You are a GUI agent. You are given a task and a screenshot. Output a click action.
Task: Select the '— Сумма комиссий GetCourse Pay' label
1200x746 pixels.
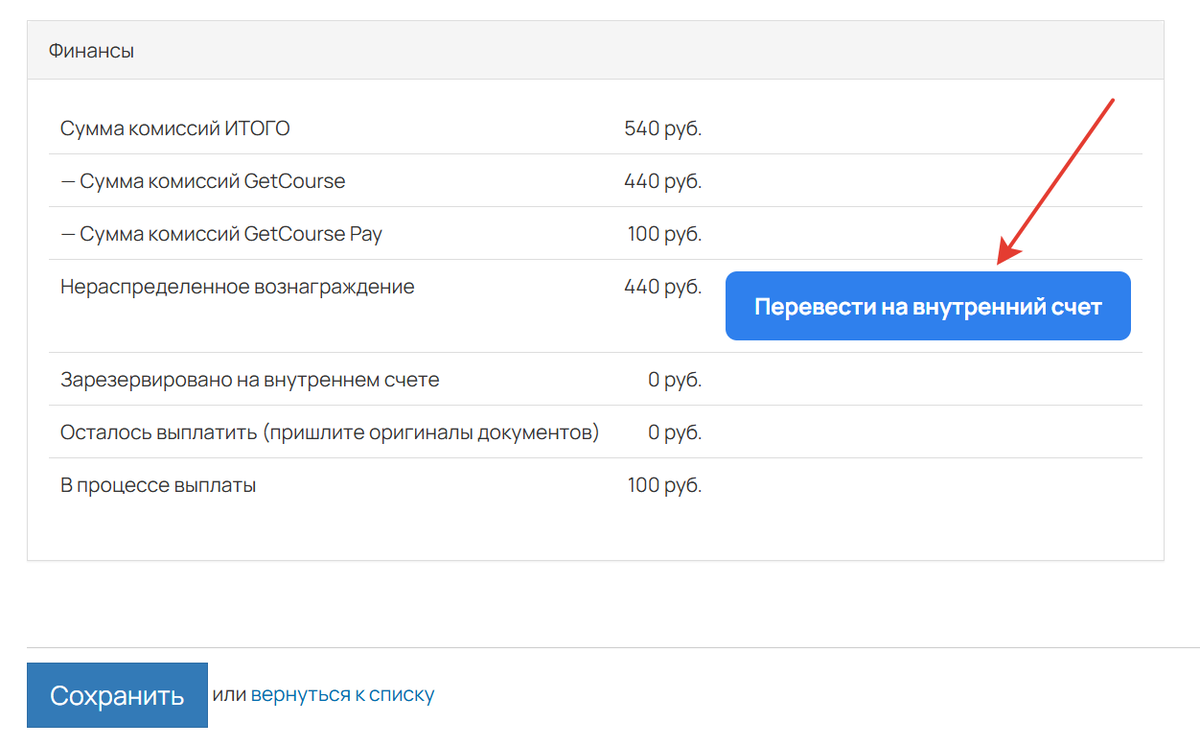[x=221, y=234]
